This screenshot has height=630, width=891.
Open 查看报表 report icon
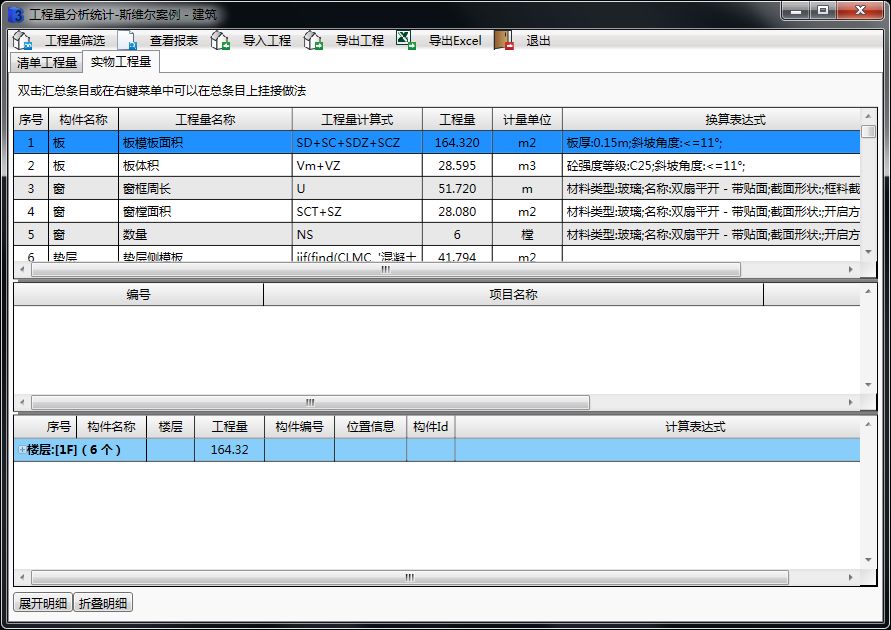[128, 40]
